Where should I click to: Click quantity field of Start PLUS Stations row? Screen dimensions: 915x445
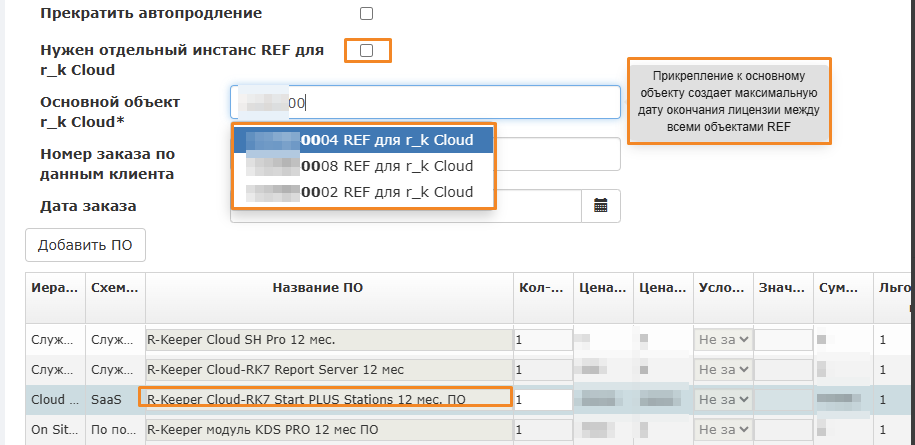(543, 400)
